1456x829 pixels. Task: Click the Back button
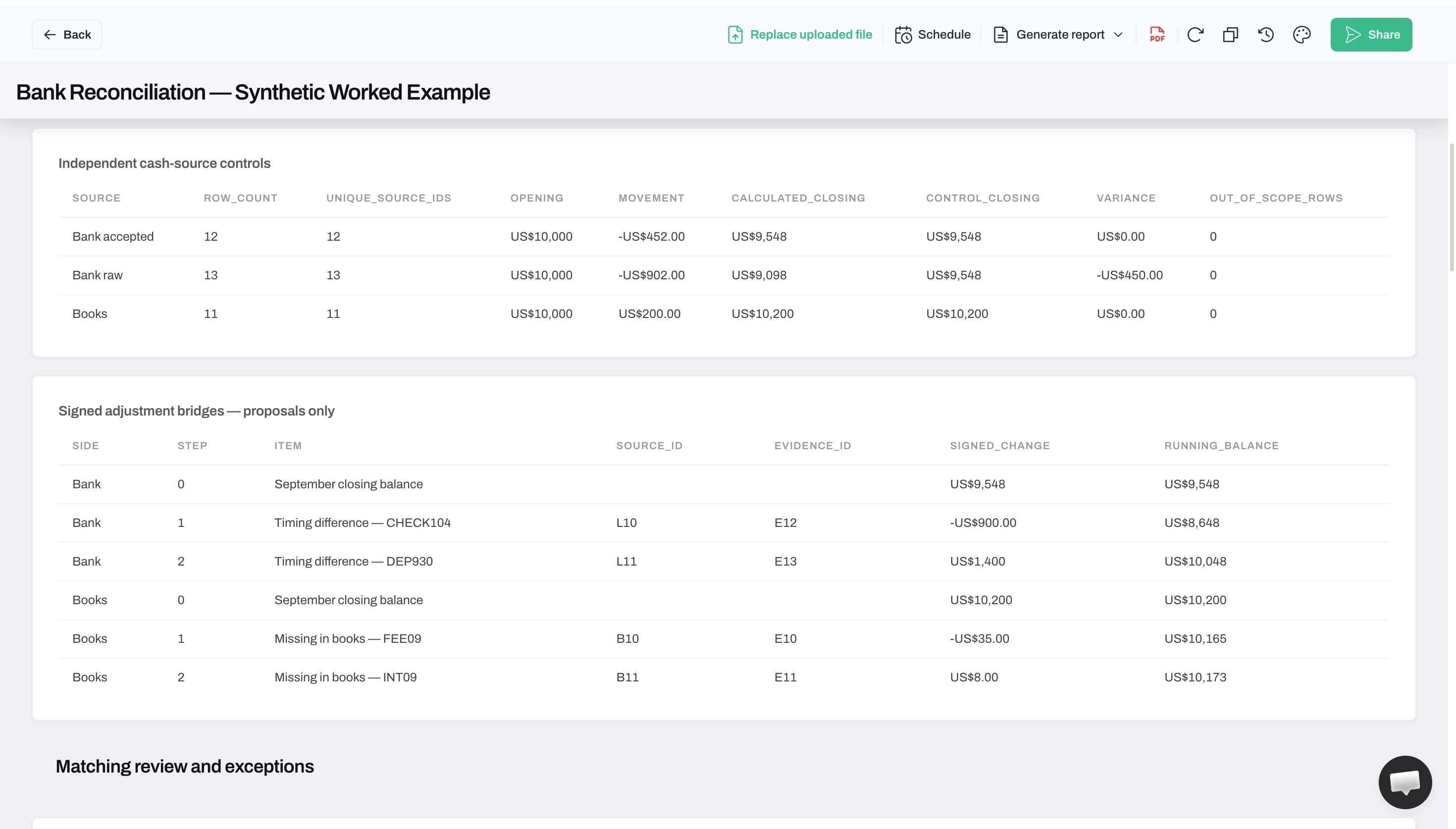pos(66,35)
